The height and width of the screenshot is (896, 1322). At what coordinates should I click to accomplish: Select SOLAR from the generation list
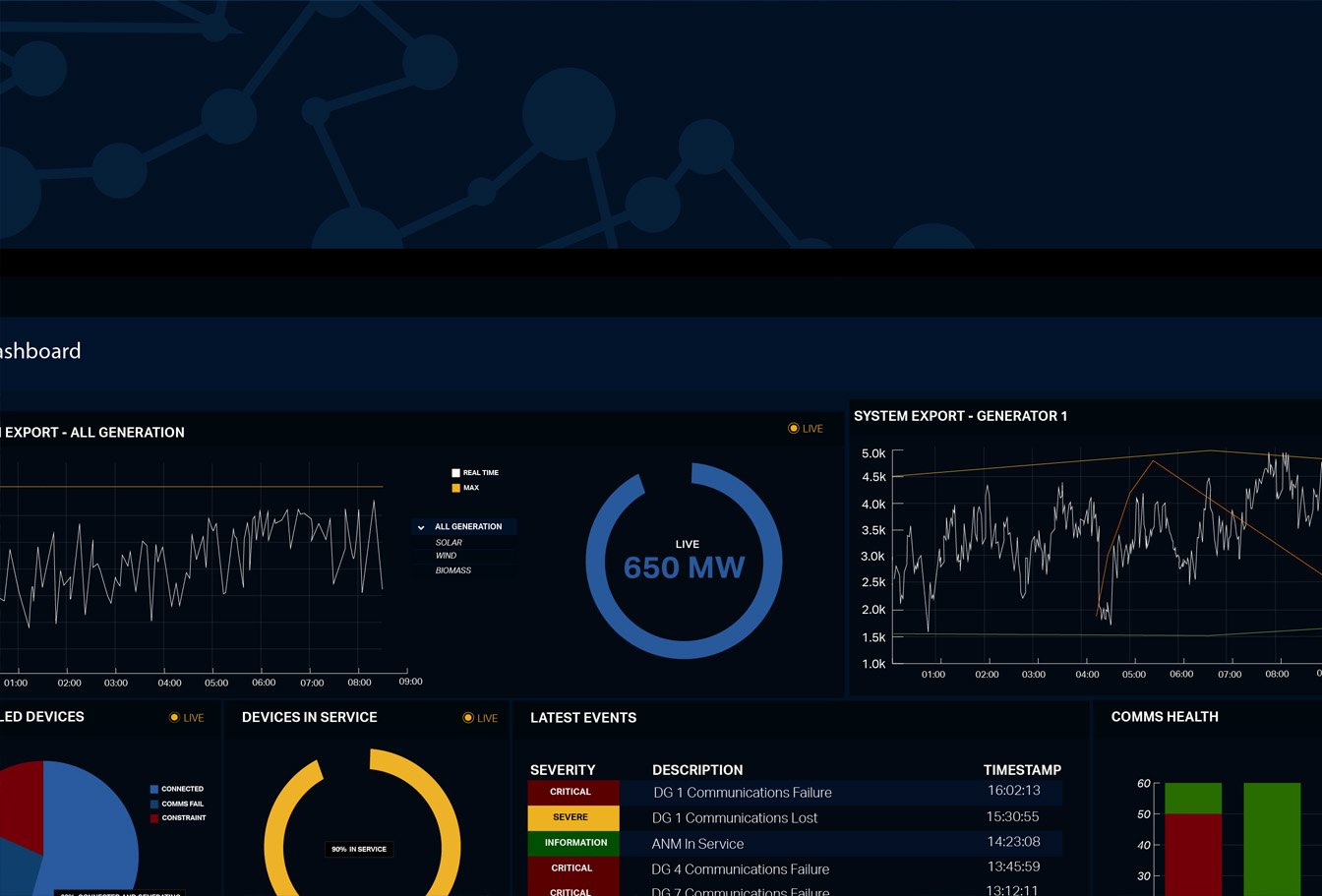(x=449, y=543)
